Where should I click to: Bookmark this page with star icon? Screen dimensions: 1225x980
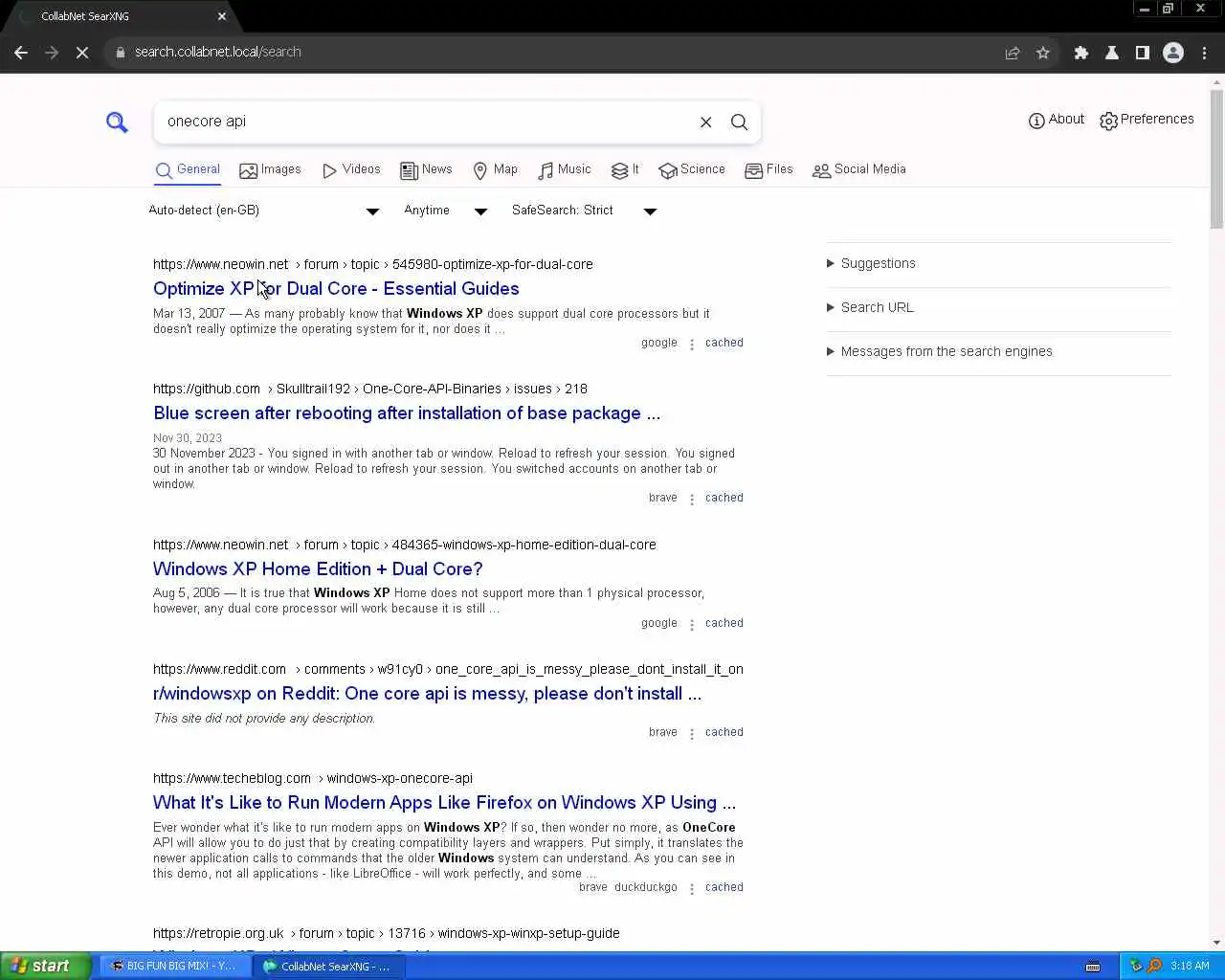(1043, 53)
